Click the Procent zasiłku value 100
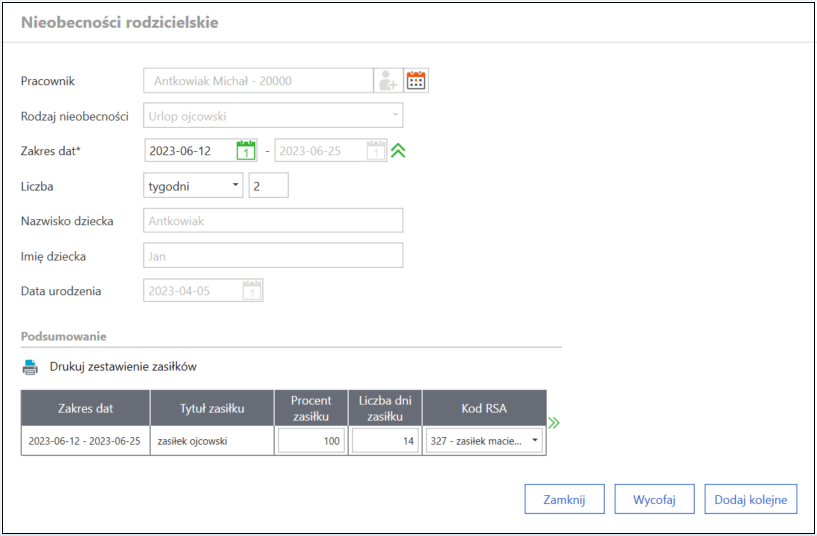The width and height of the screenshot is (817, 536). pyautogui.click(x=311, y=441)
